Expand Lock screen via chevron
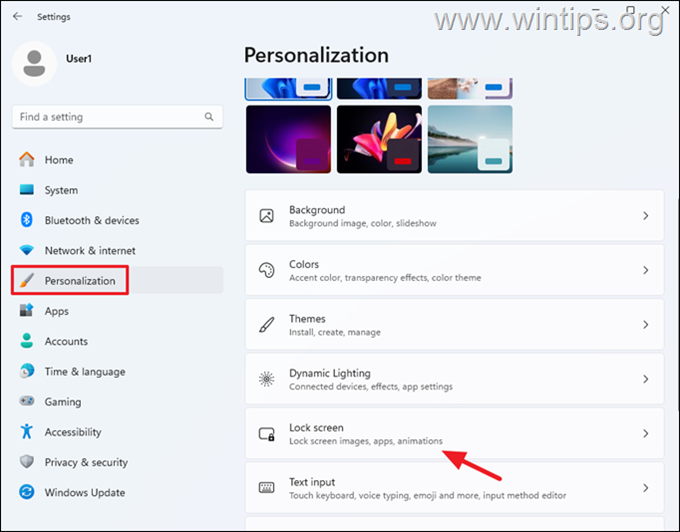The height and width of the screenshot is (532, 680). pos(645,434)
